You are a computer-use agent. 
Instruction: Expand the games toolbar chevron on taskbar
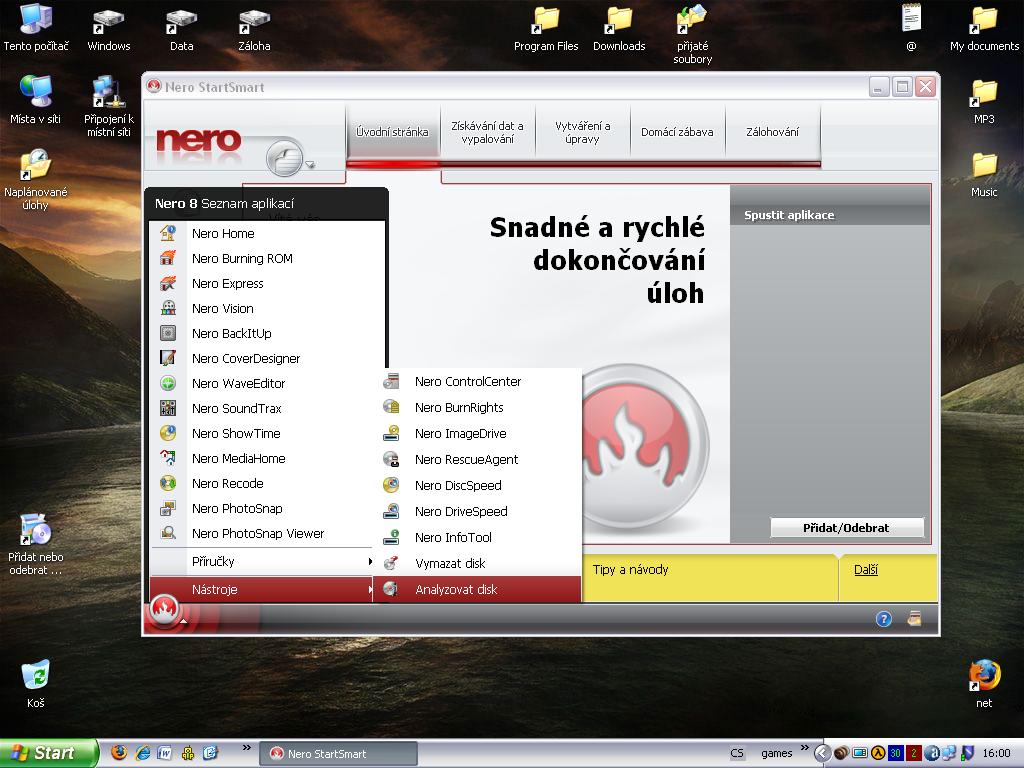tap(805, 748)
